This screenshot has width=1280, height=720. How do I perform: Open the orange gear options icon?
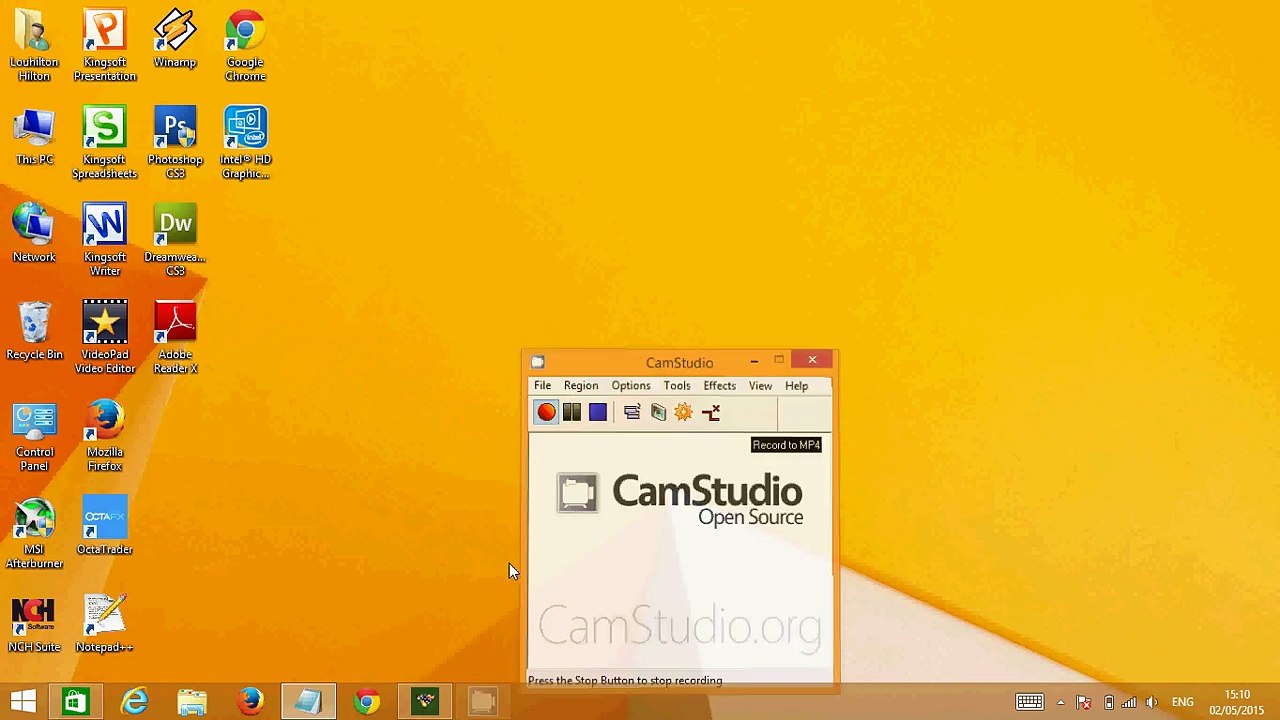coord(684,412)
